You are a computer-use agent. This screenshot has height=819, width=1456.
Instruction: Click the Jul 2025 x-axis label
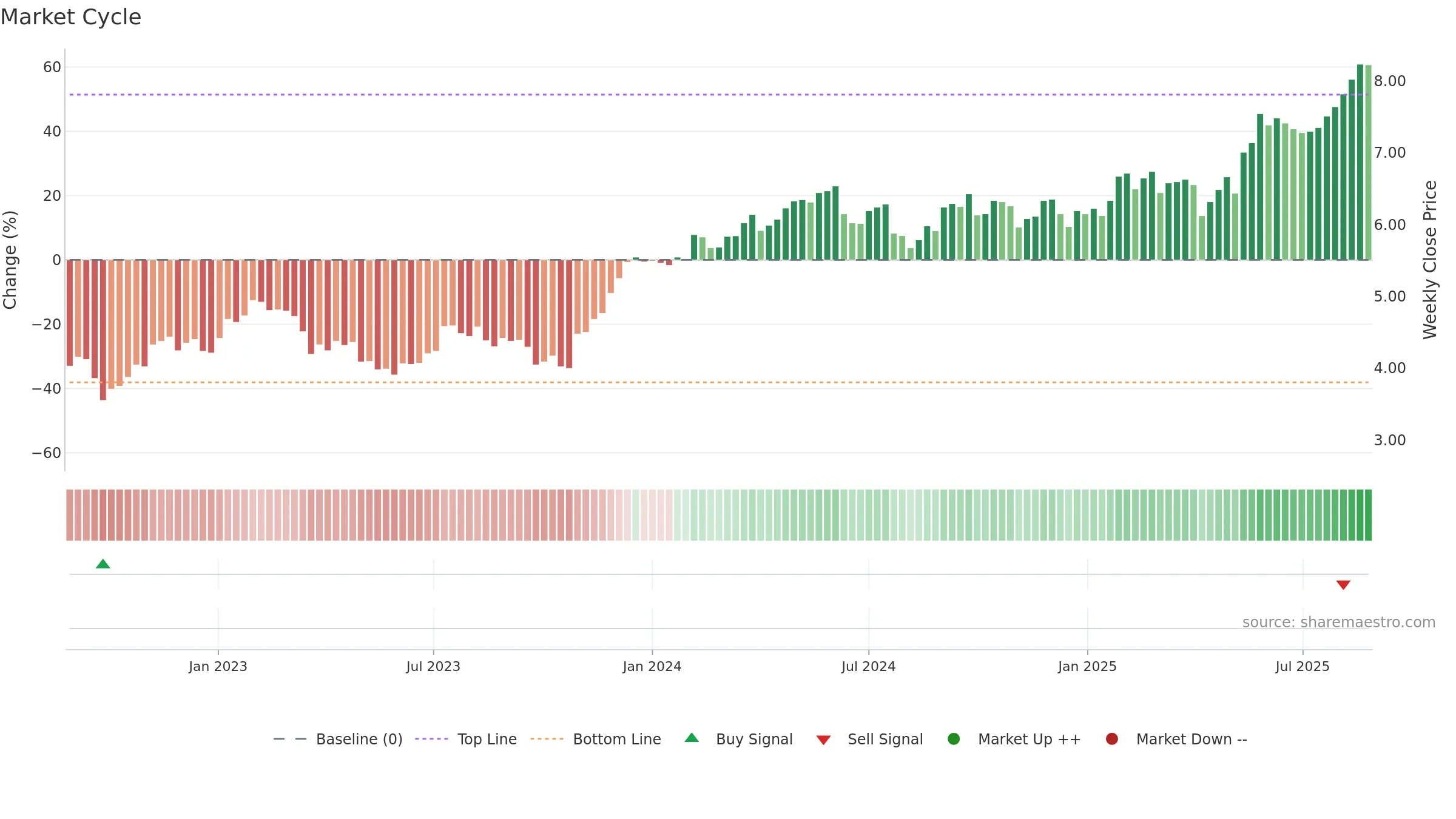point(1303,667)
